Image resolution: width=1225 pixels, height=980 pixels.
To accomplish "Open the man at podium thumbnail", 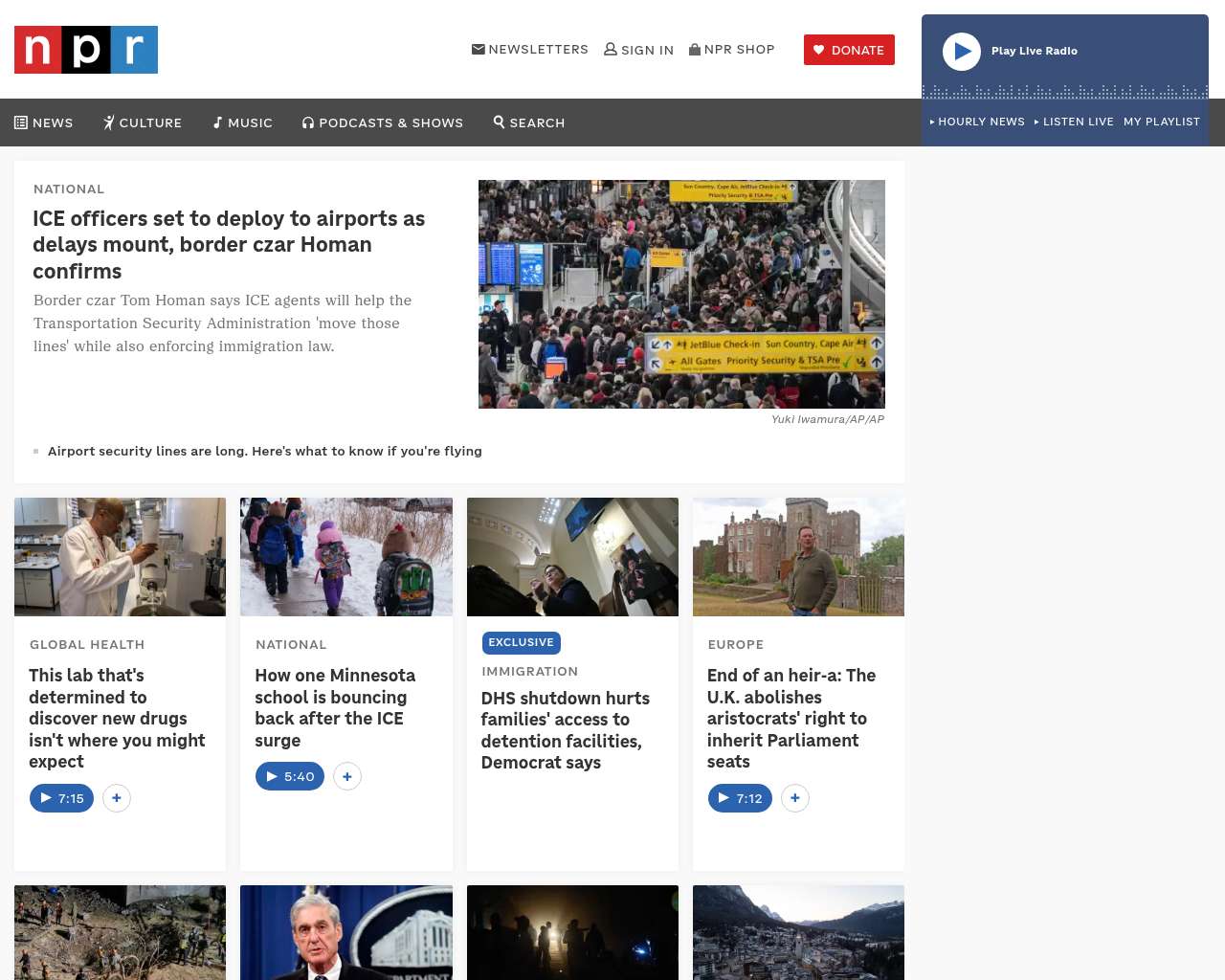I will tap(346, 932).
